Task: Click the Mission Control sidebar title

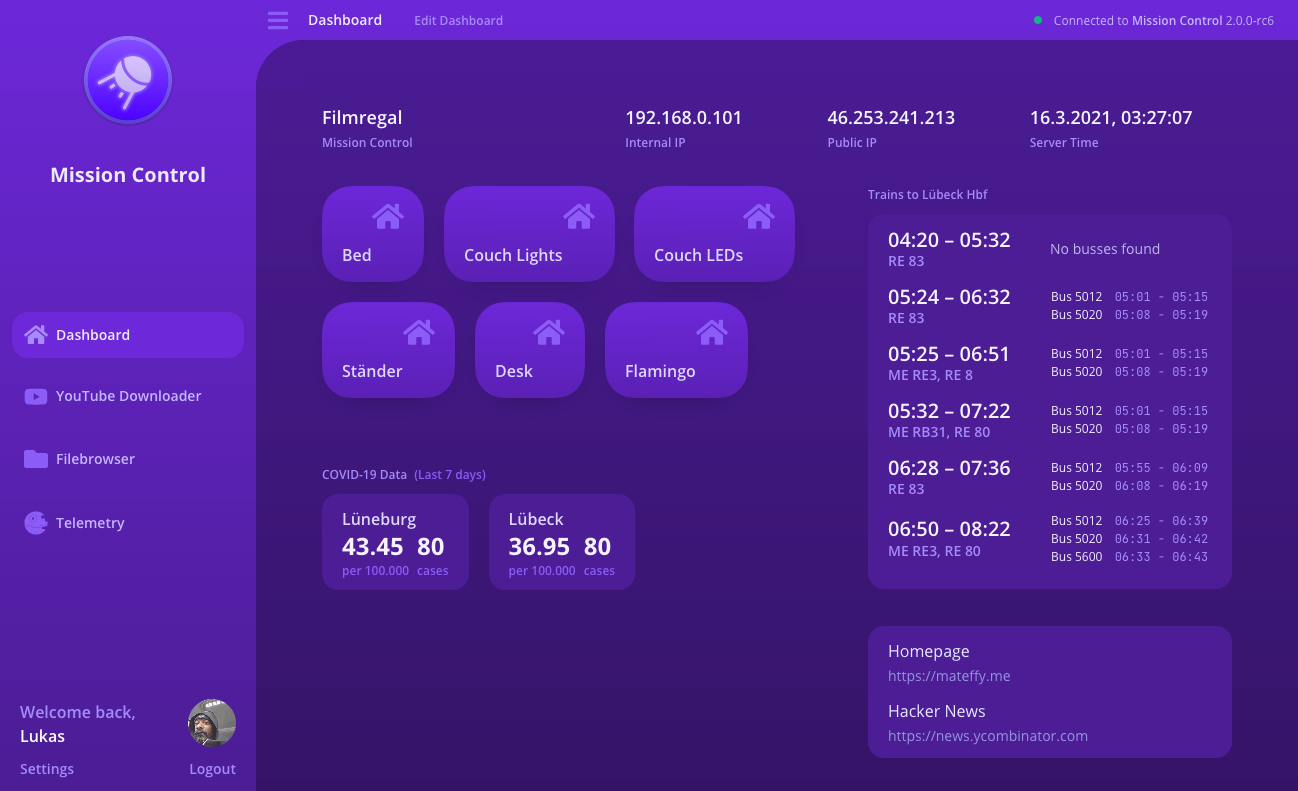Action: tap(128, 175)
